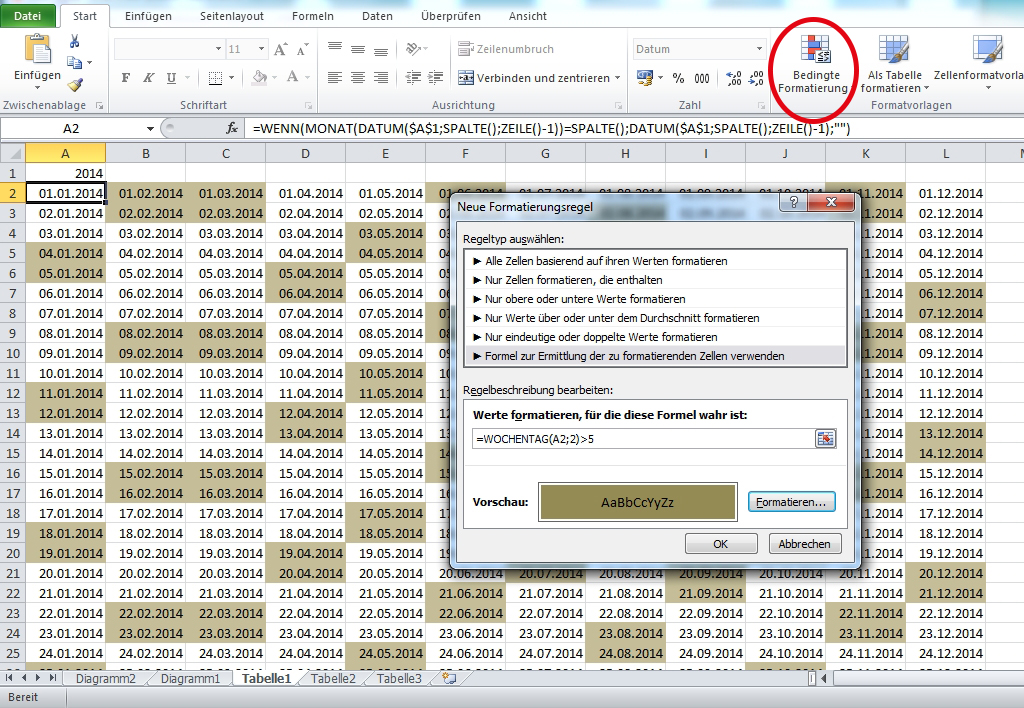Decrease decimal places icon

(756, 78)
